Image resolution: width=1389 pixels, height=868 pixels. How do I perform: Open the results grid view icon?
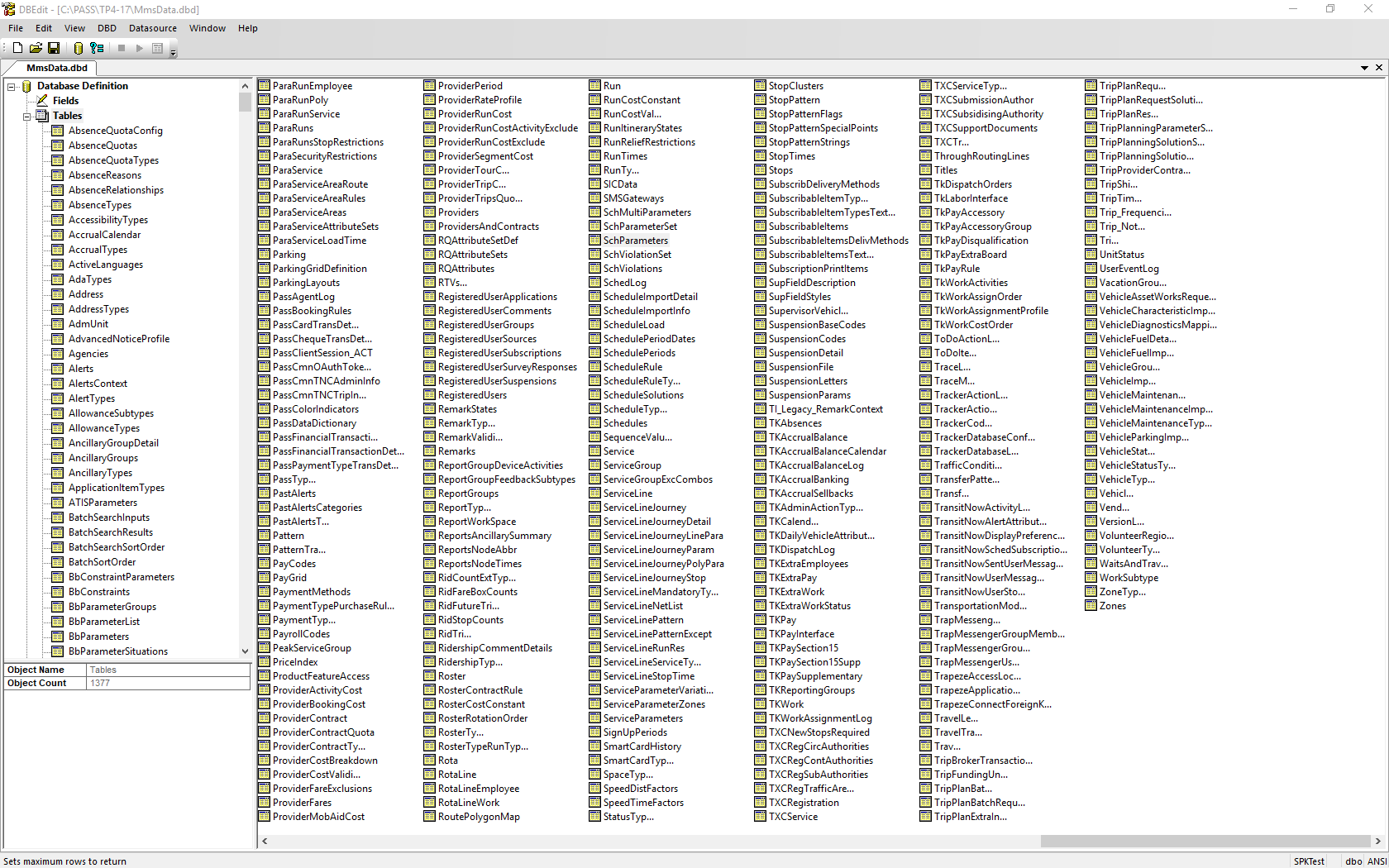pos(157,48)
